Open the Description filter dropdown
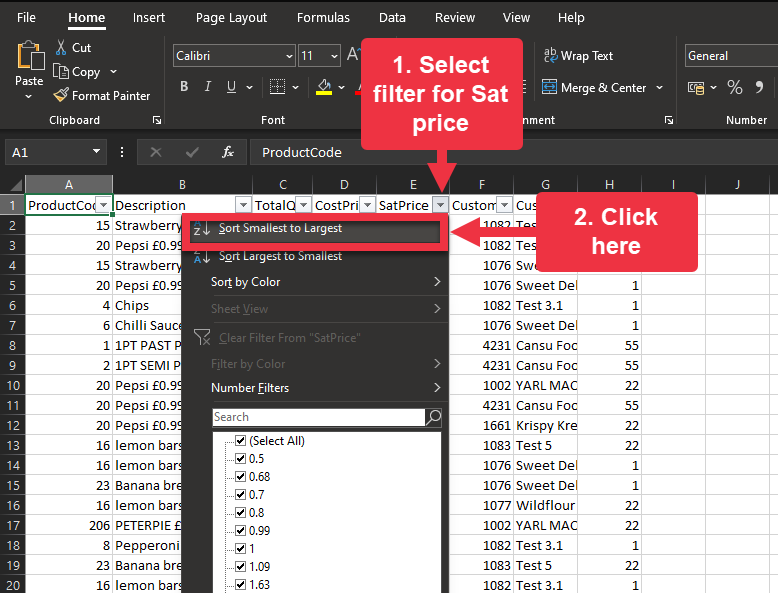The image size is (778, 593). [243, 204]
